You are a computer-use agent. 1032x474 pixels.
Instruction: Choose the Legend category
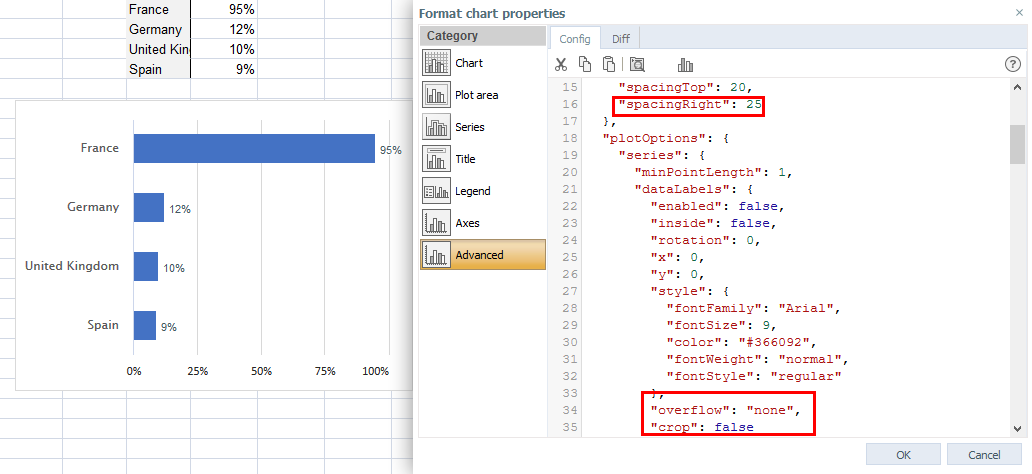[x=483, y=191]
